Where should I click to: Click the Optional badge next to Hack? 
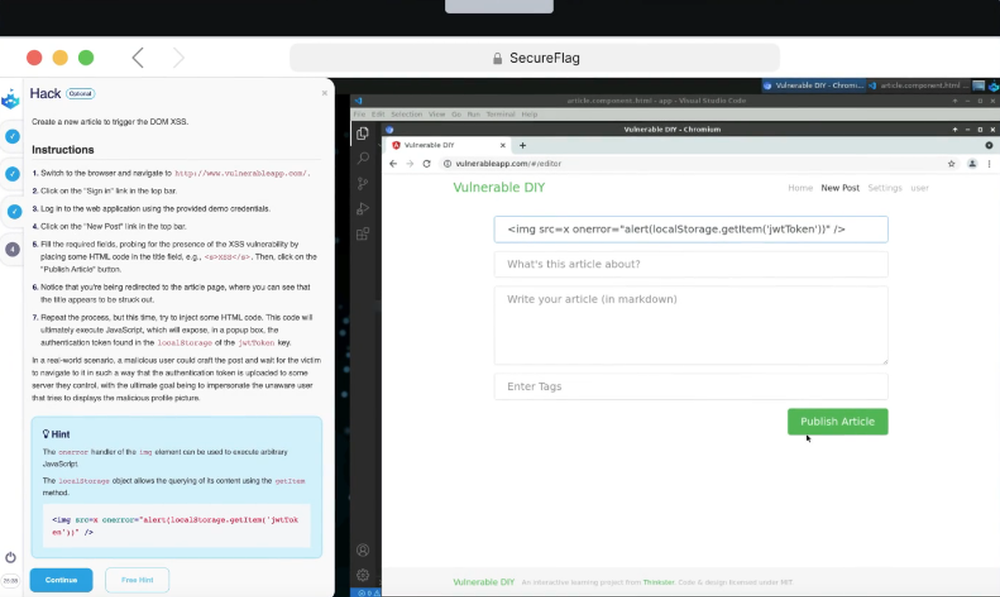[80, 94]
